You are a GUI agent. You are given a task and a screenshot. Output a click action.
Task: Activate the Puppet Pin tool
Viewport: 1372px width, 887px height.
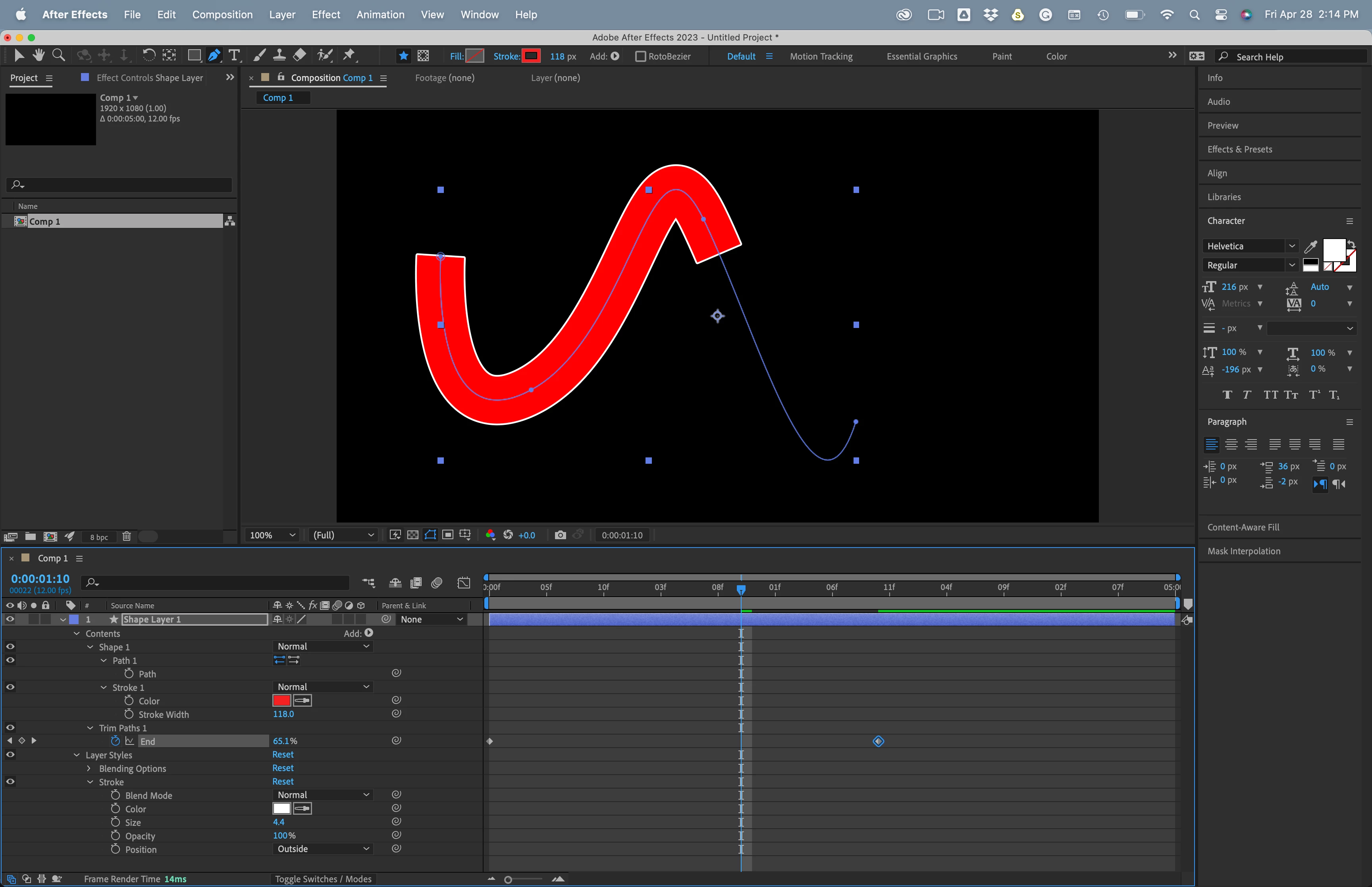349,55
